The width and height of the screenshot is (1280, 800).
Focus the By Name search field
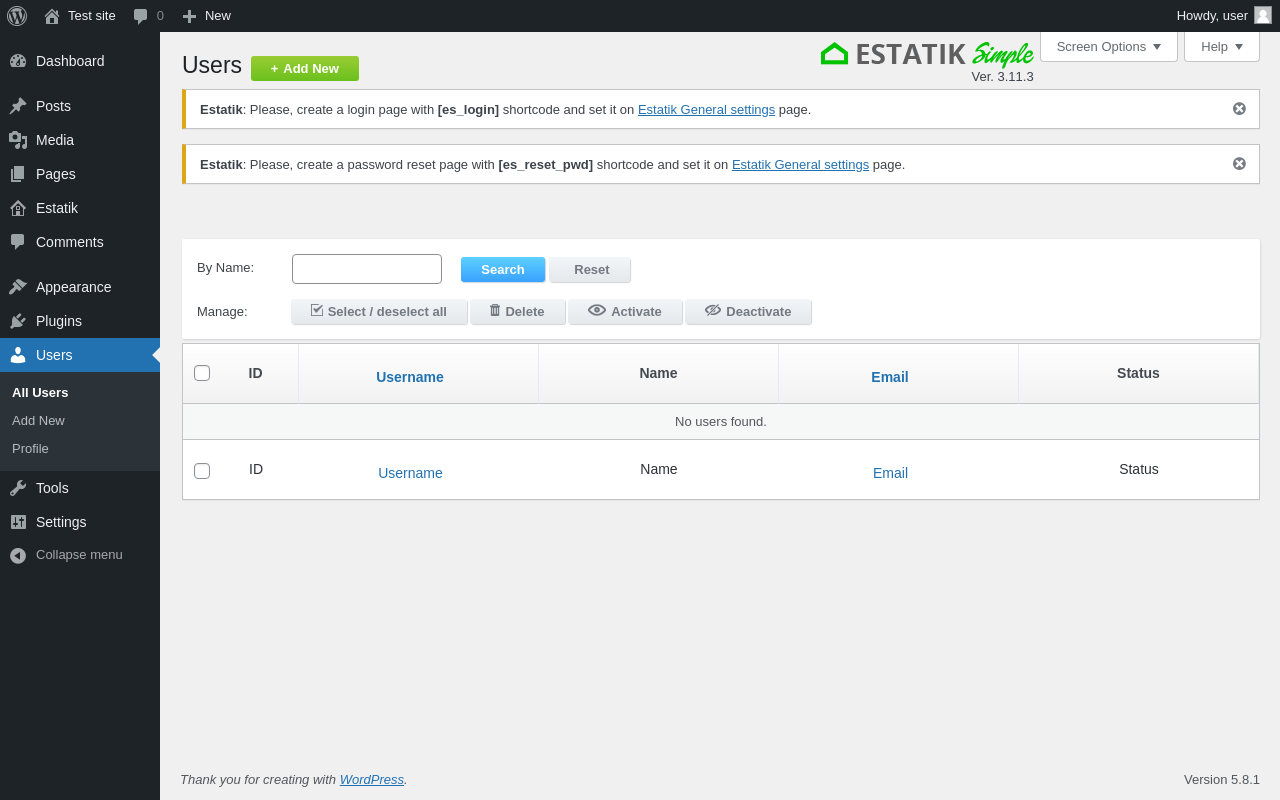pos(367,269)
